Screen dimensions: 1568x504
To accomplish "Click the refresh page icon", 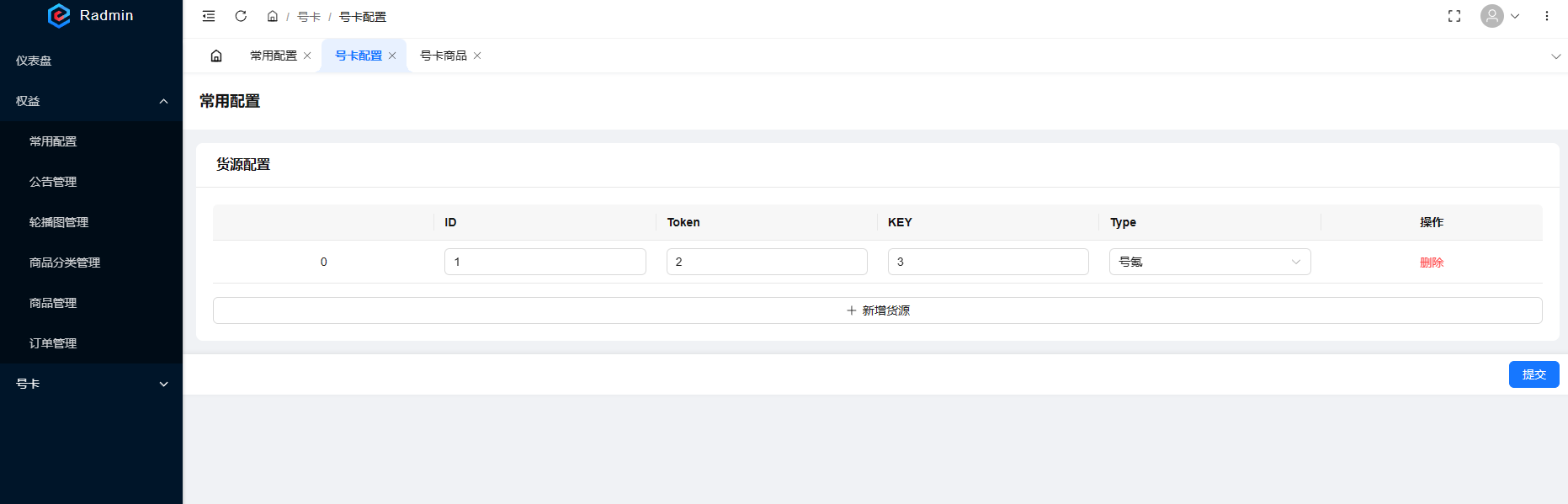I will tap(241, 16).
